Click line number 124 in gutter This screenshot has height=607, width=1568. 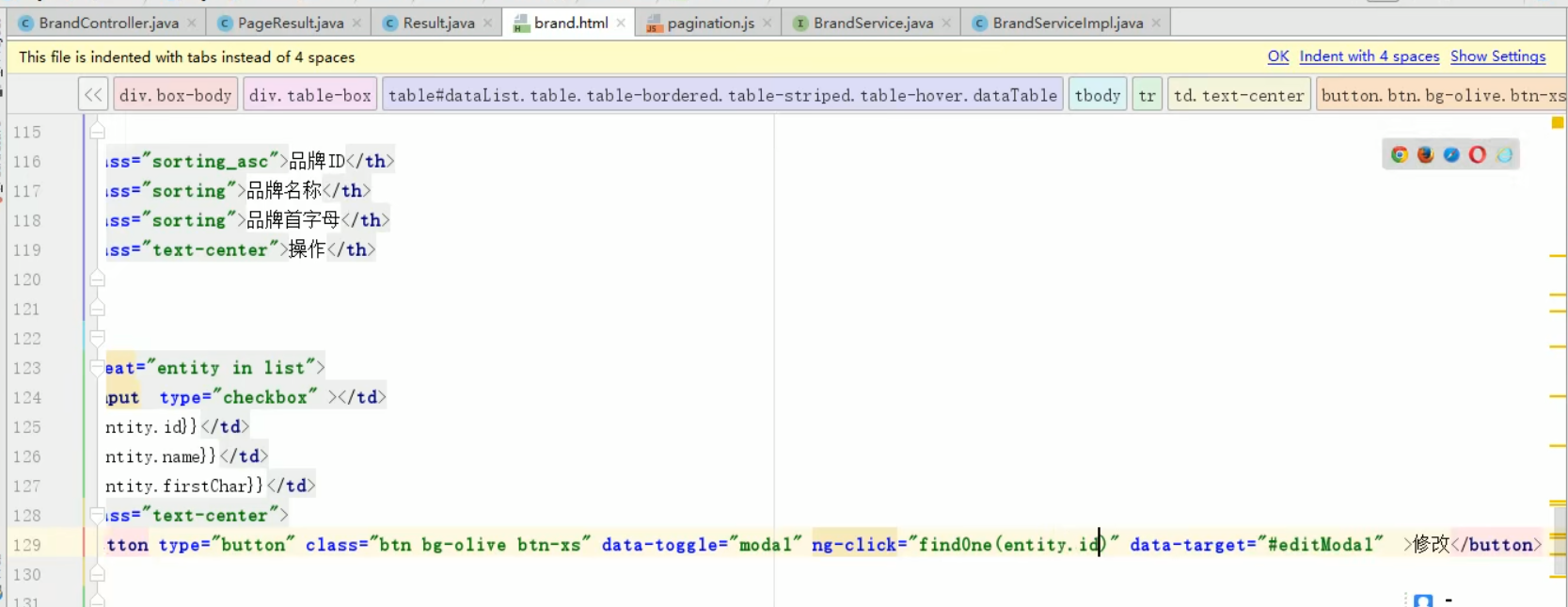point(27,397)
